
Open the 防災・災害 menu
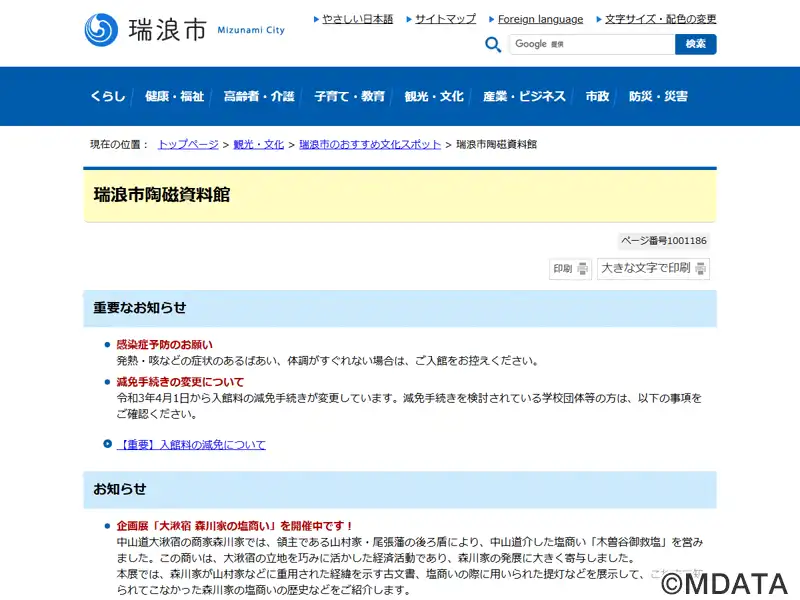coord(658,96)
